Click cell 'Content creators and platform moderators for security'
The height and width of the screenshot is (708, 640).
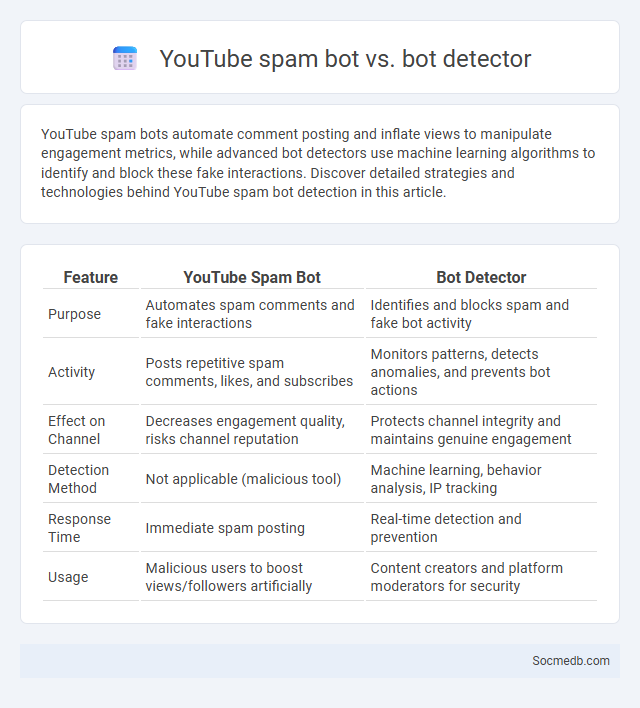pyautogui.click(x=467, y=577)
